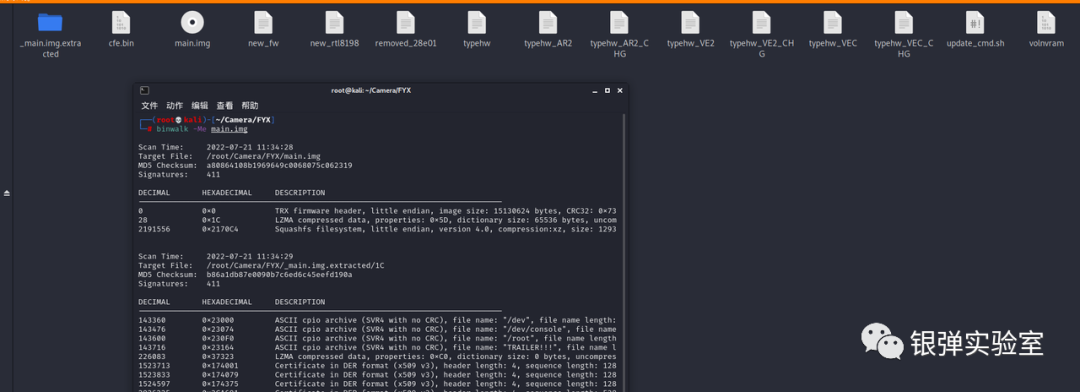Image resolution: width=1080 pixels, height=392 pixels.
Task: Select the typehw_AR2 file icon
Action: [x=548, y=23]
